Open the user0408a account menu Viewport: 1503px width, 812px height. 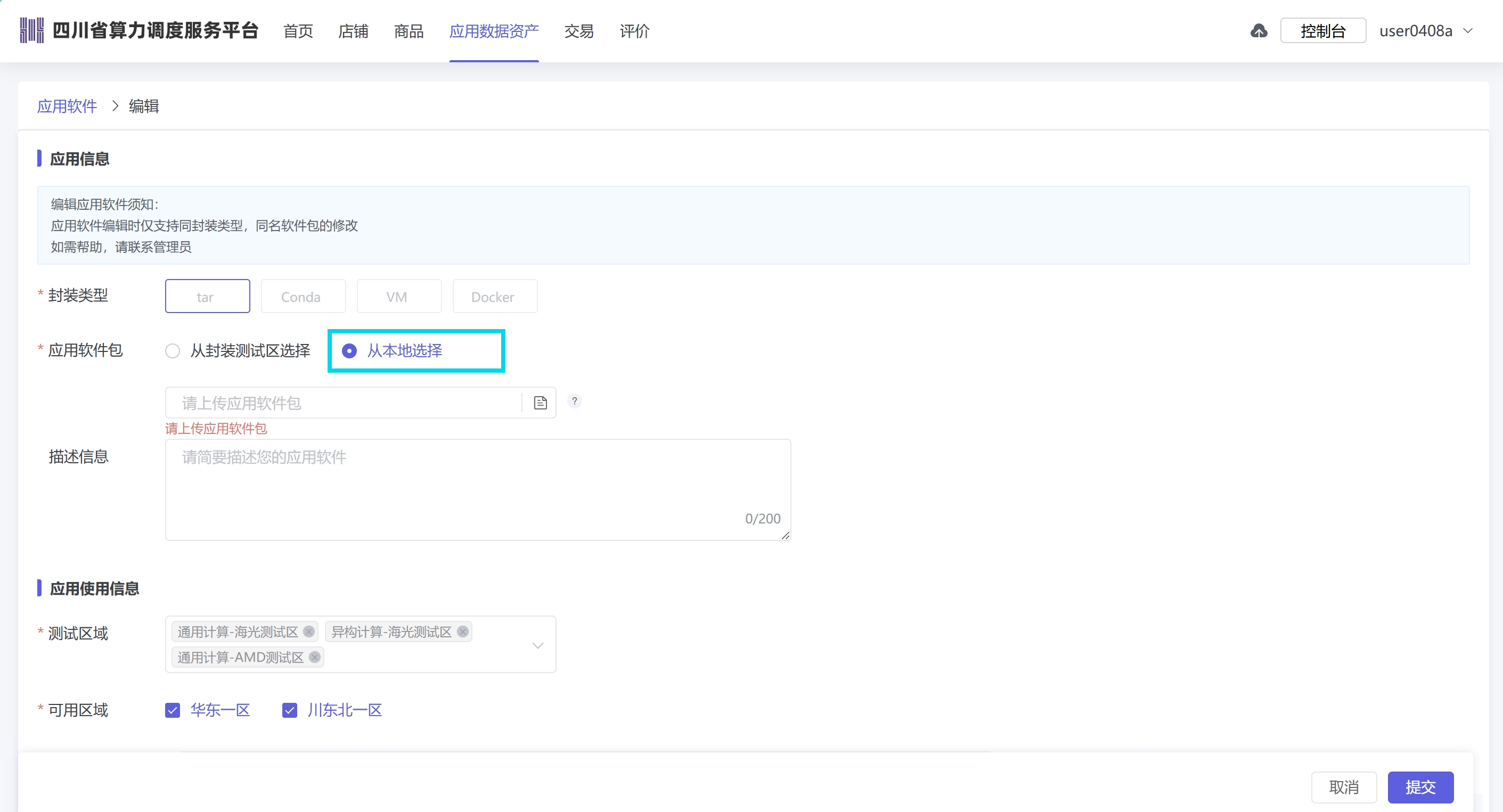coord(1426,30)
